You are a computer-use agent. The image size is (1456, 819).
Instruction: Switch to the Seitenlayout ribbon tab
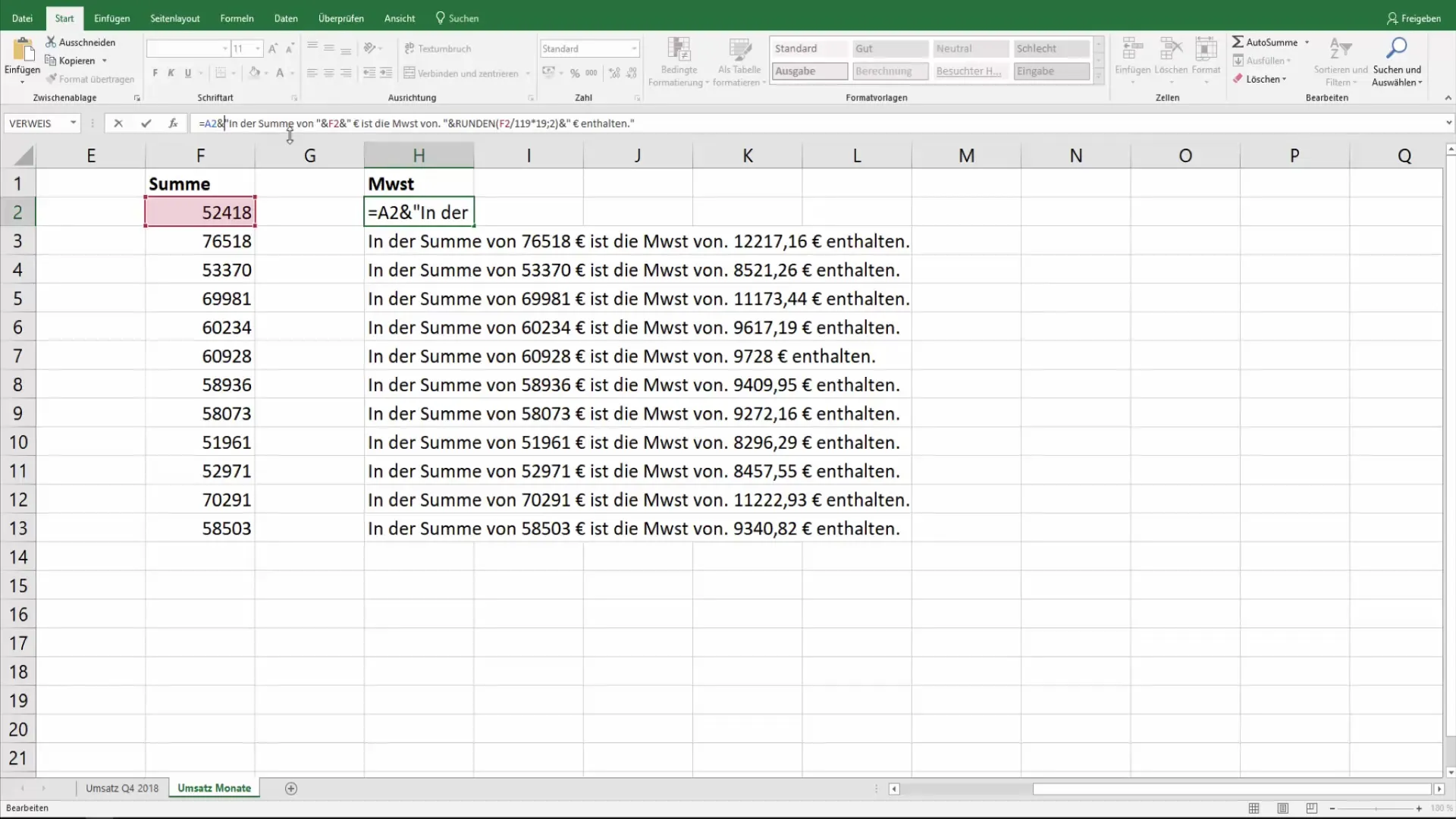coord(175,18)
